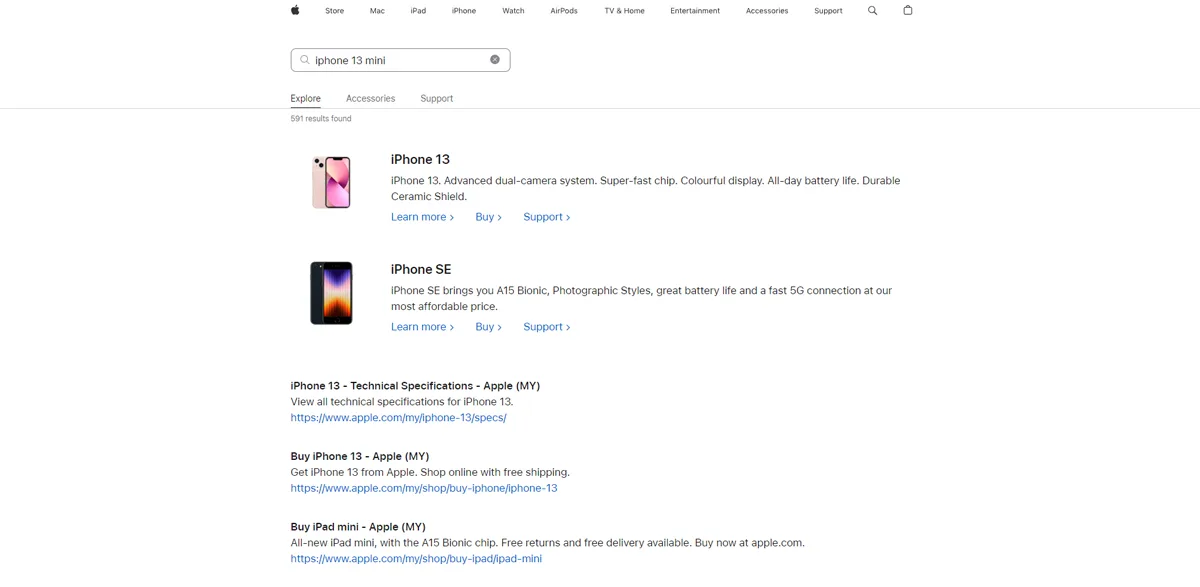The width and height of the screenshot is (1200, 587).
Task: Click Buy under iPhone SE
Action: click(488, 327)
